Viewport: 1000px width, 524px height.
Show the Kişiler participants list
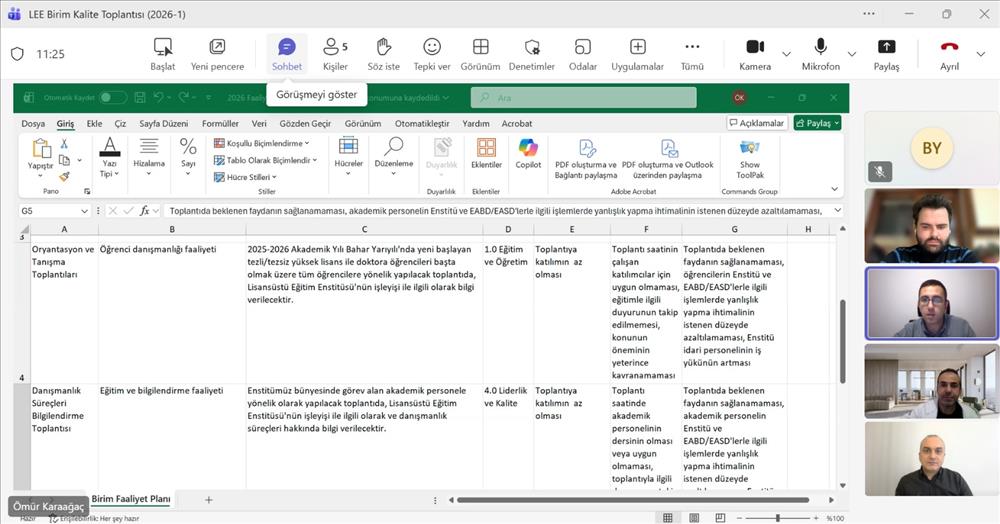click(335, 54)
